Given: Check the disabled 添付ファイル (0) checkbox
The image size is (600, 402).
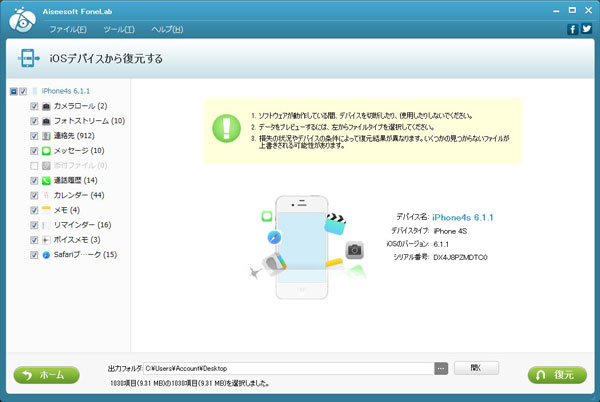Looking at the screenshot, I should (x=34, y=166).
